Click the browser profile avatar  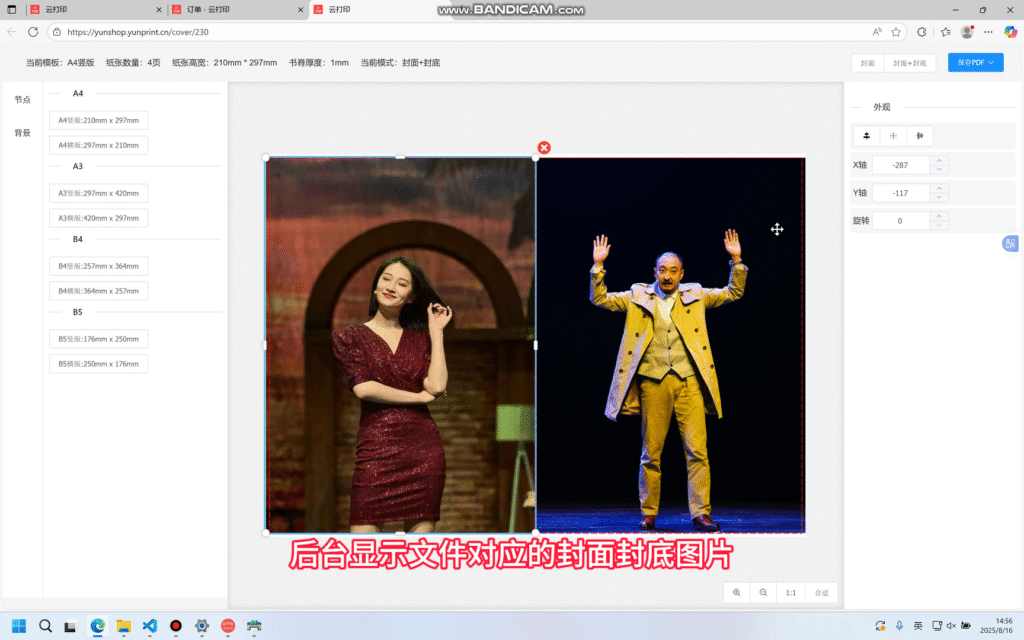click(967, 31)
